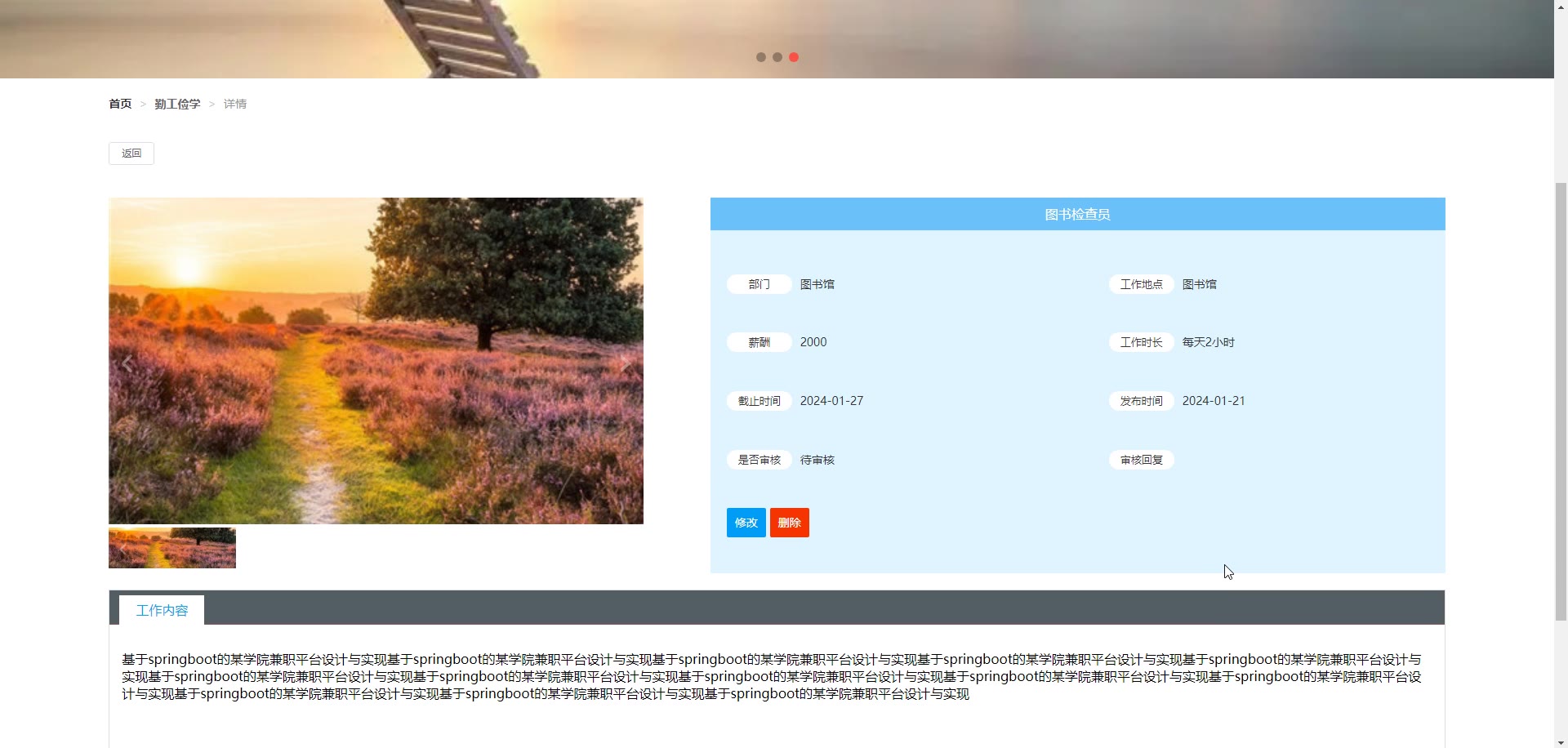Click the 图书检查员 title header
Image resolution: width=1568 pixels, height=748 pixels.
(x=1077, y=214)
